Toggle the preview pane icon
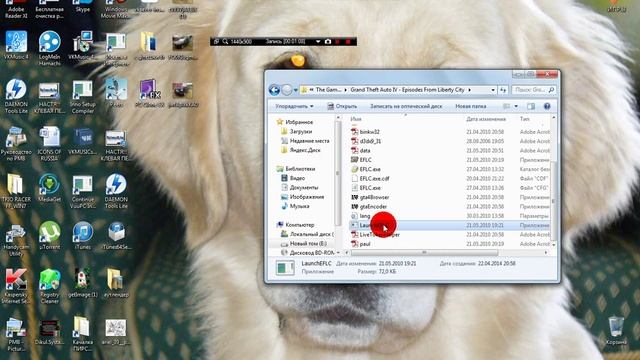Viewport: 640px width, 360px height. (531, 106)
